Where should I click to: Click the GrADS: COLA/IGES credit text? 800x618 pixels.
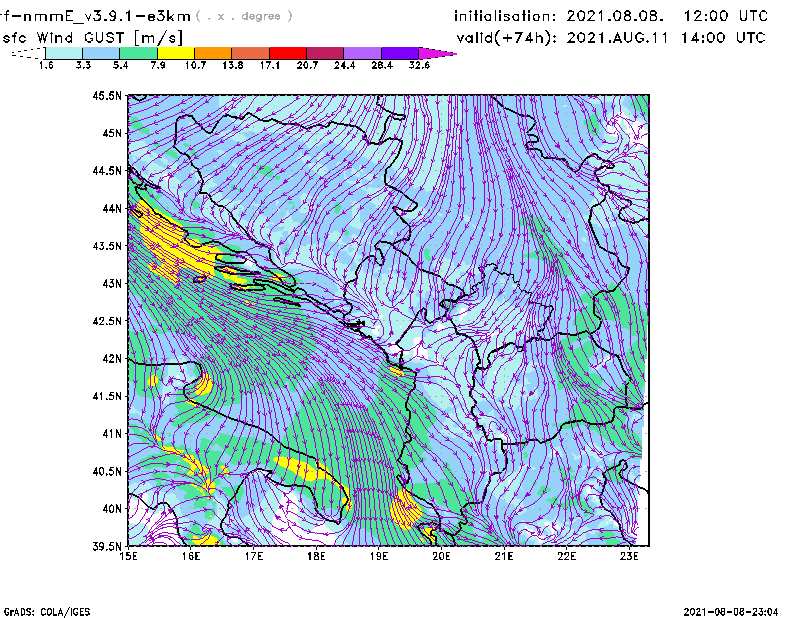[x=36, y=610]
